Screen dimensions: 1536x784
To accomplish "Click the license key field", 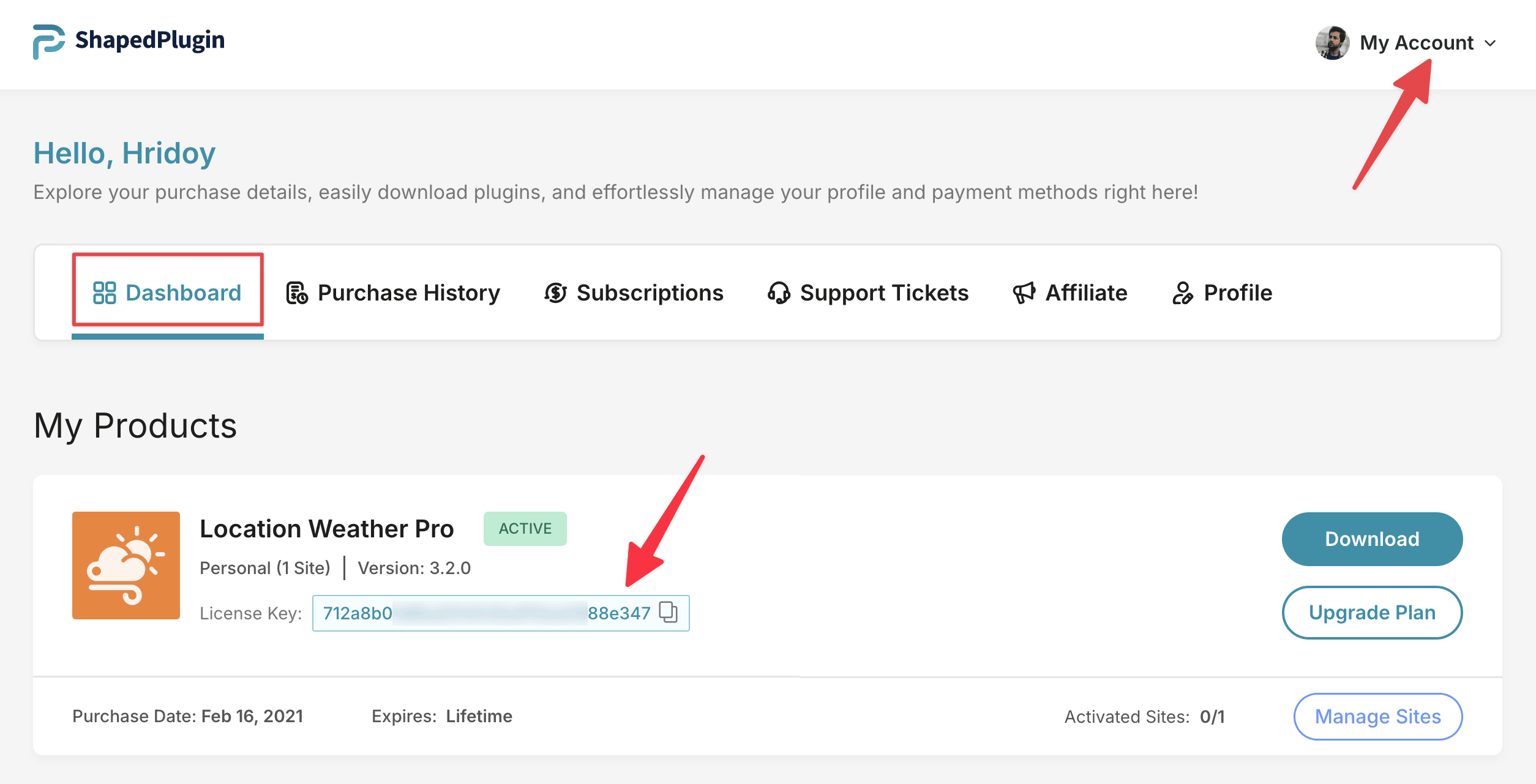I will [501, 613].
